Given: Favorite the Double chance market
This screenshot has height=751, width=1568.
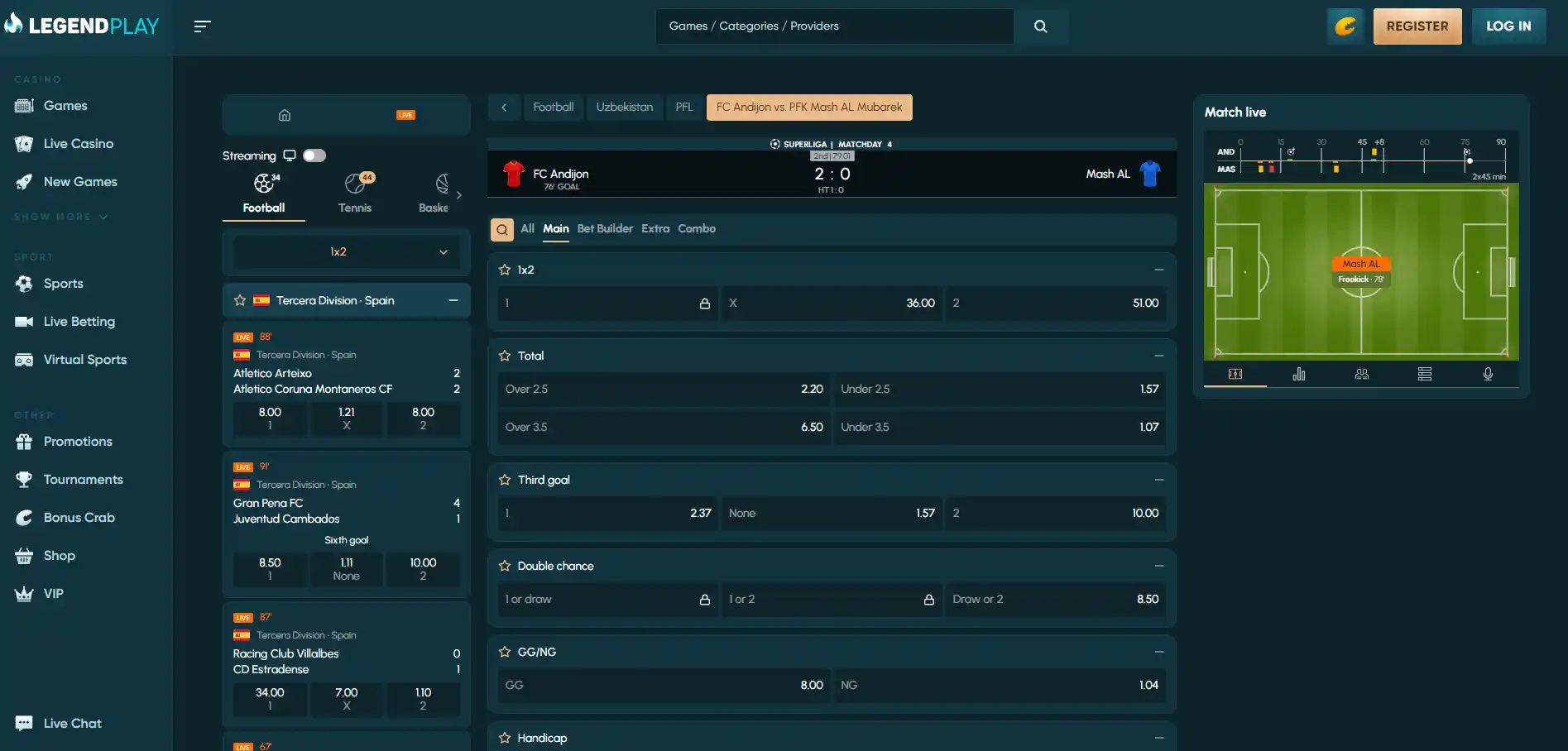Looking at the screenshot, I should [x=505, y=566].
